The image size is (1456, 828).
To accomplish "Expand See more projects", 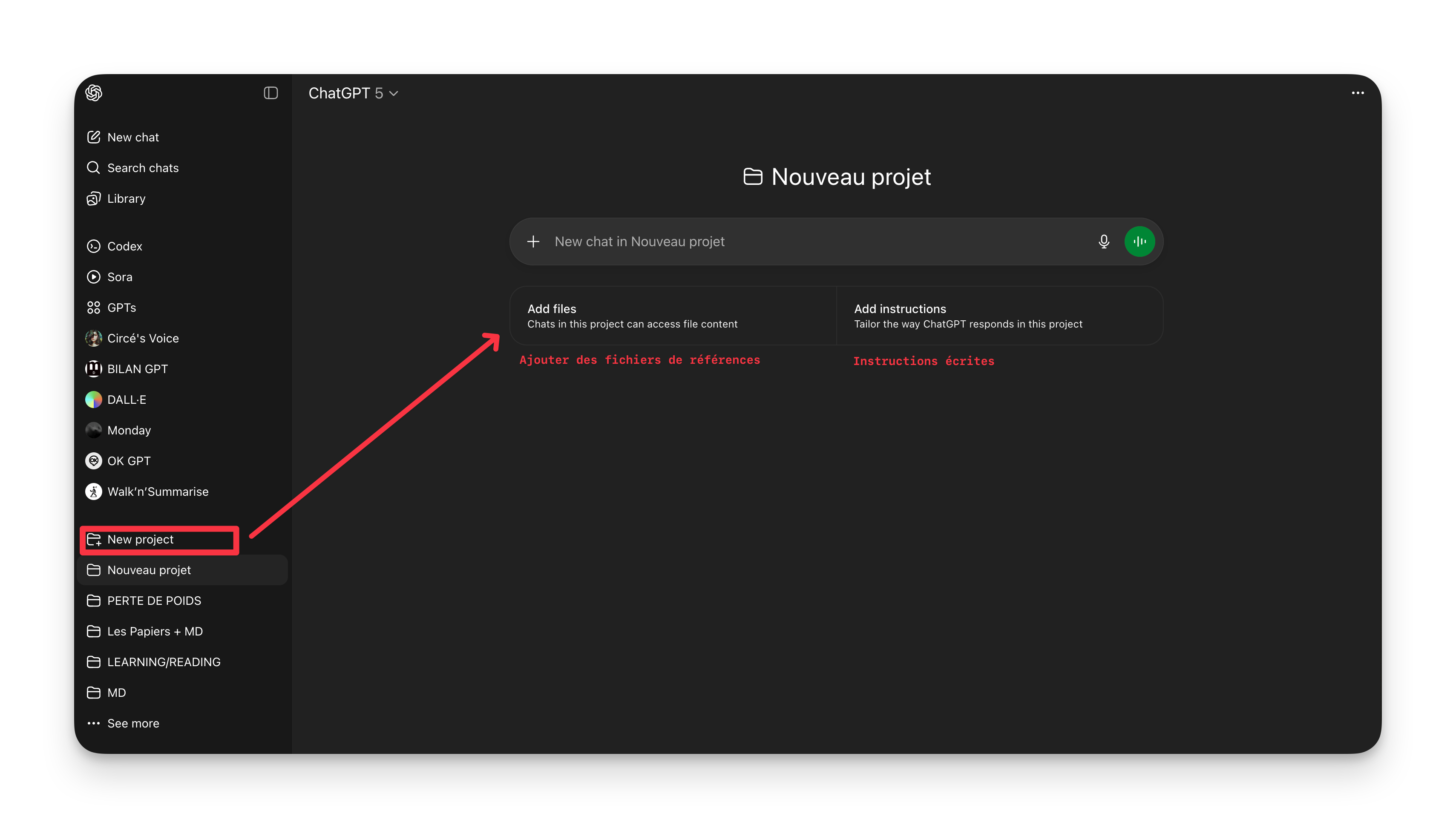I will coord(132,723).
